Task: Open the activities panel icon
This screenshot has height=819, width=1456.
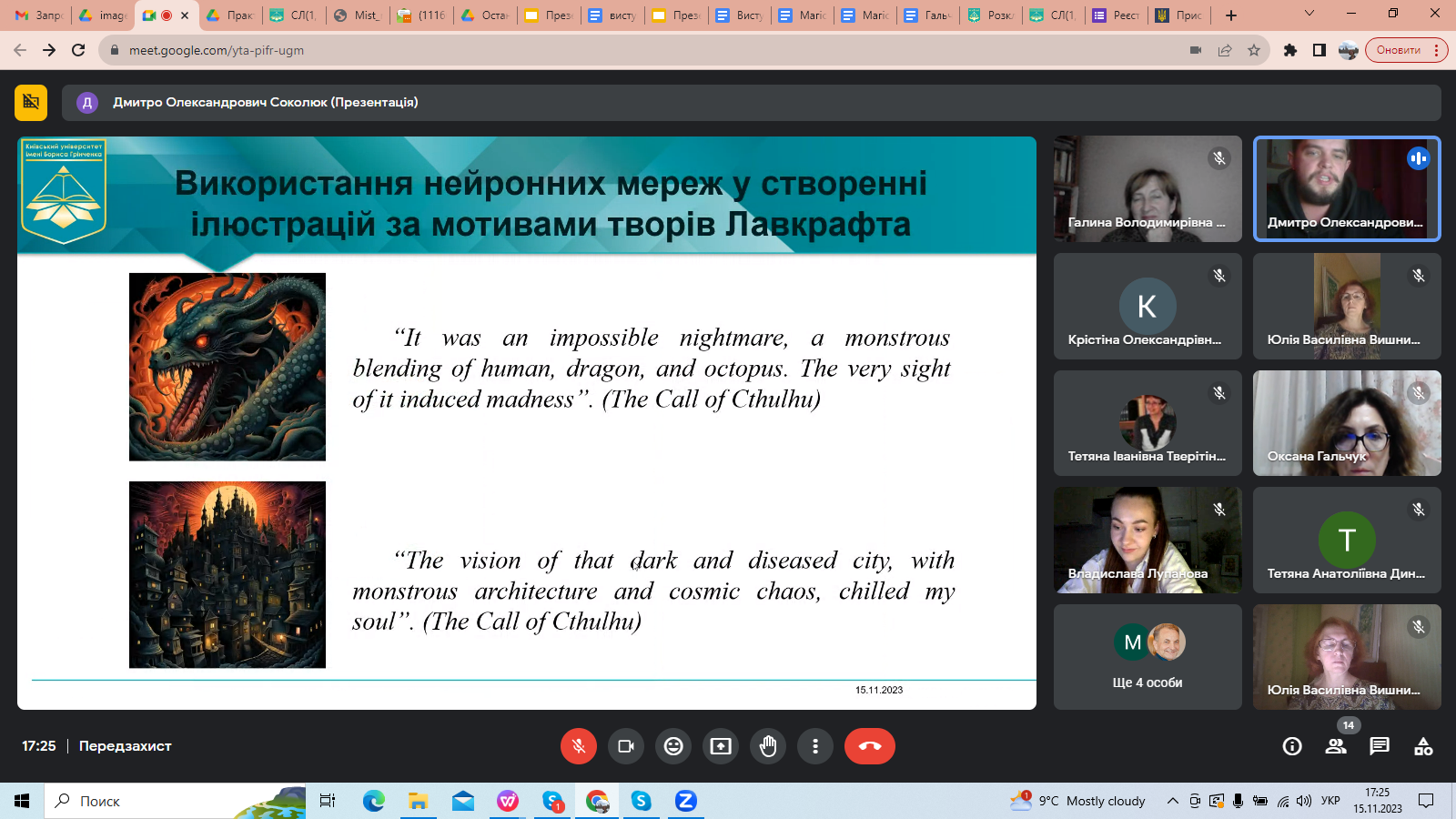Action: (1423, 746)
